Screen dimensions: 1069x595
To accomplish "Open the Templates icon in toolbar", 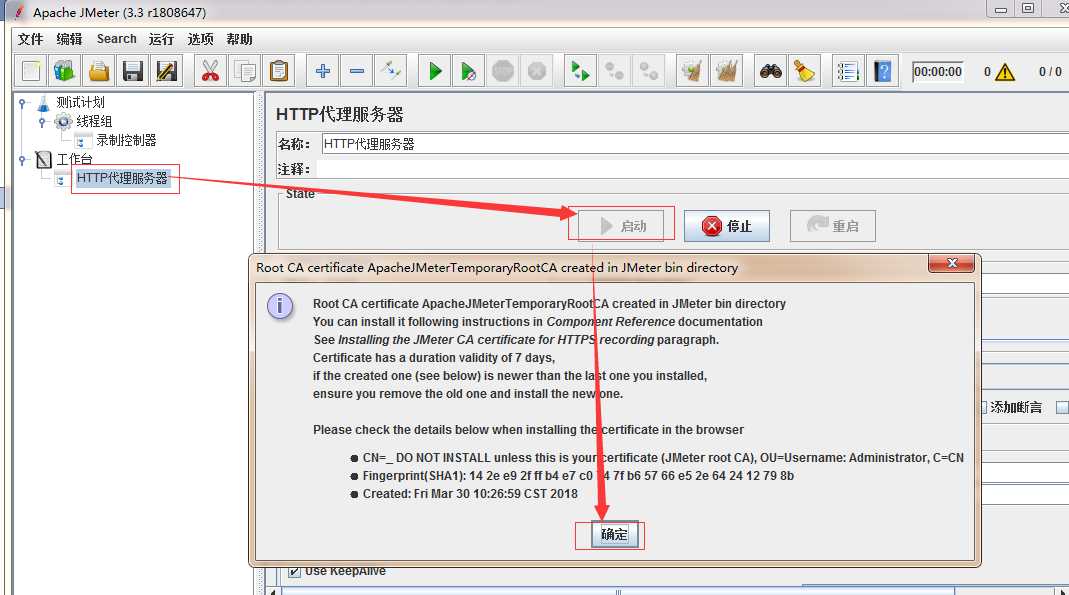I will [64, 71].
